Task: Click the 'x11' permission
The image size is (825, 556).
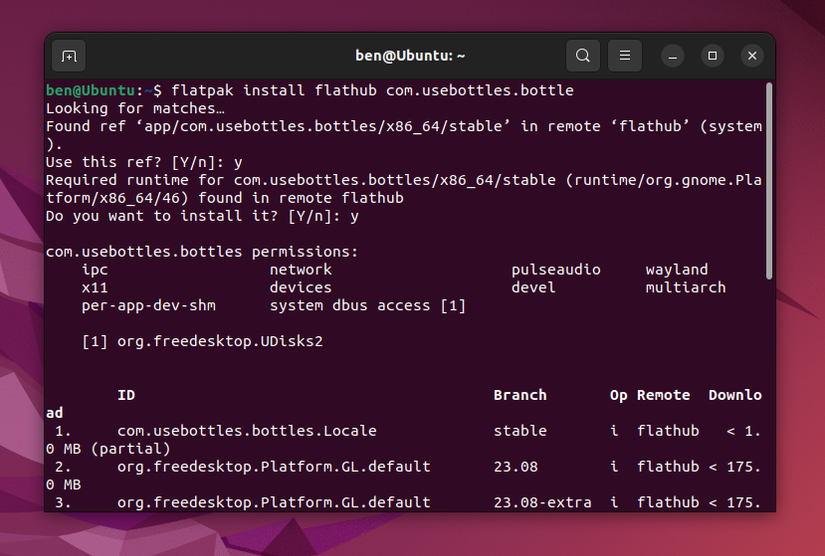Action: click(95, 288)
